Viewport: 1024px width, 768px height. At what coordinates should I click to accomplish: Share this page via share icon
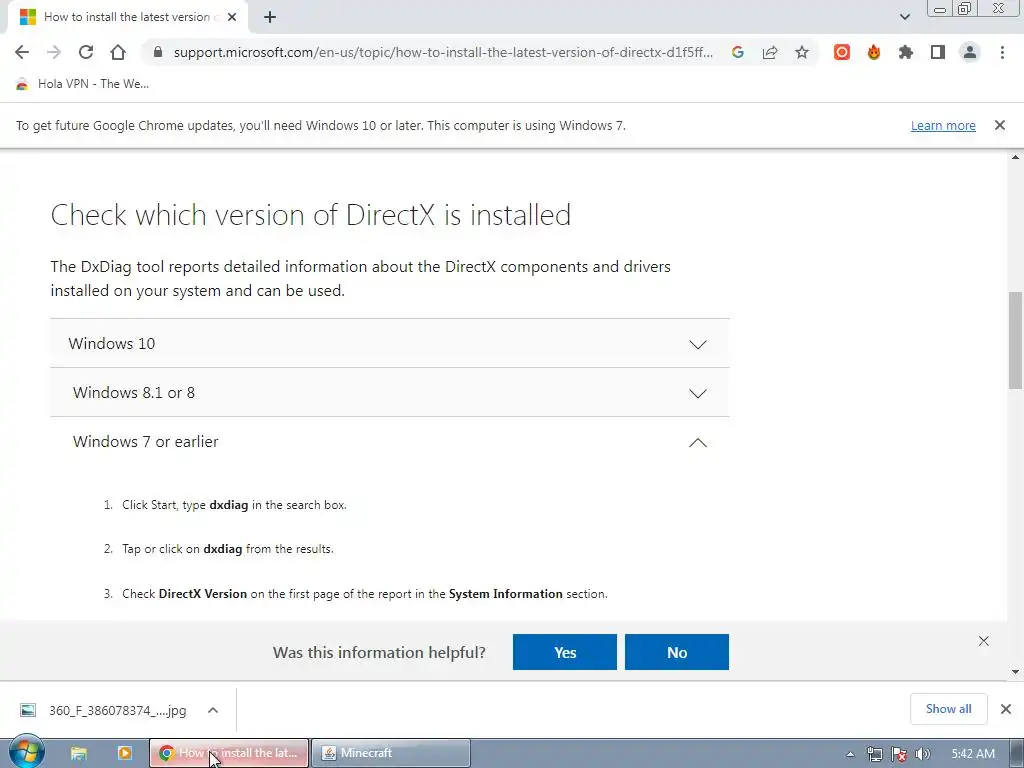click(770, 52)
